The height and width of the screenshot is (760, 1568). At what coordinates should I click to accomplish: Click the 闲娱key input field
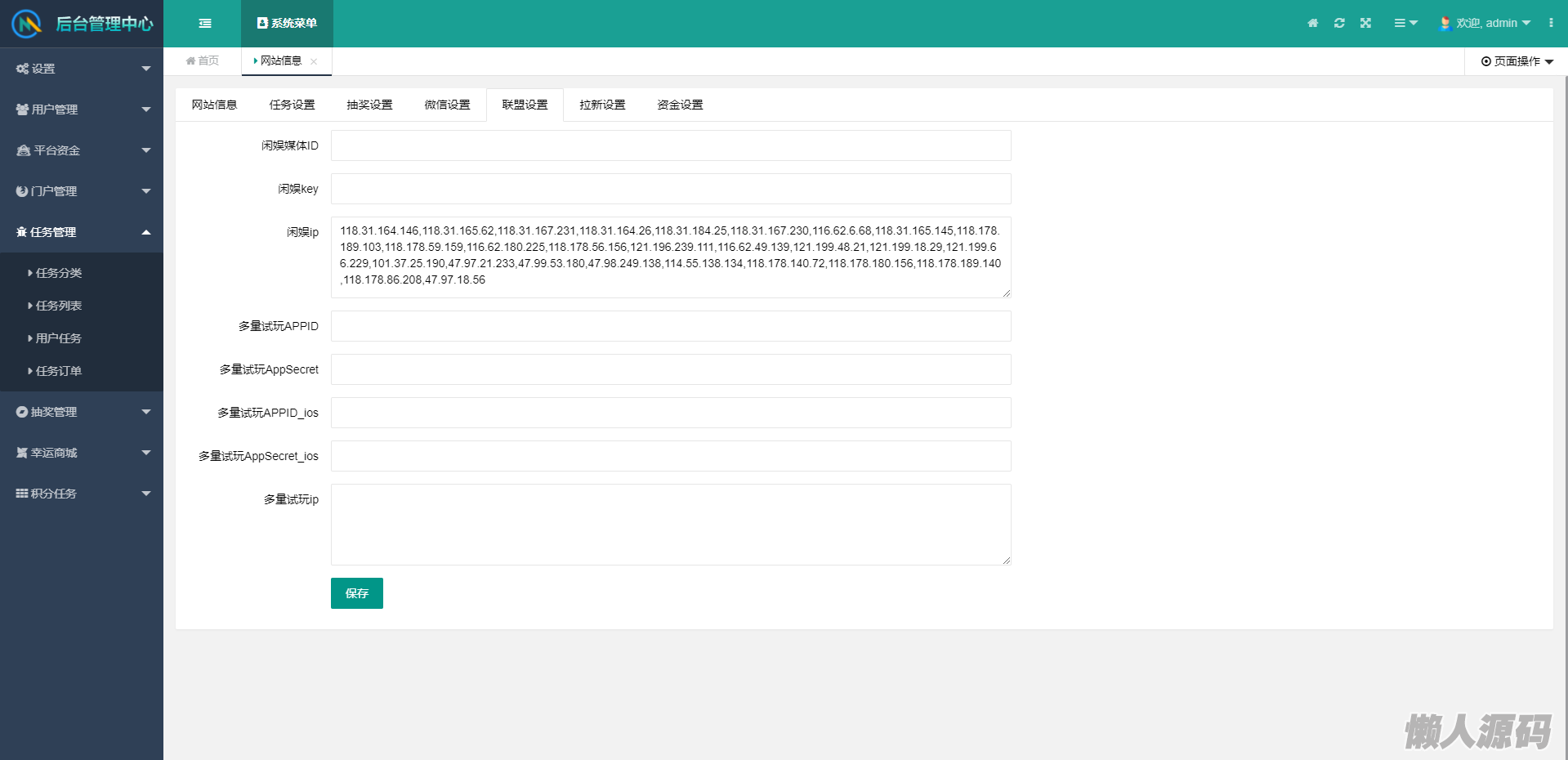tap(671, 189)
